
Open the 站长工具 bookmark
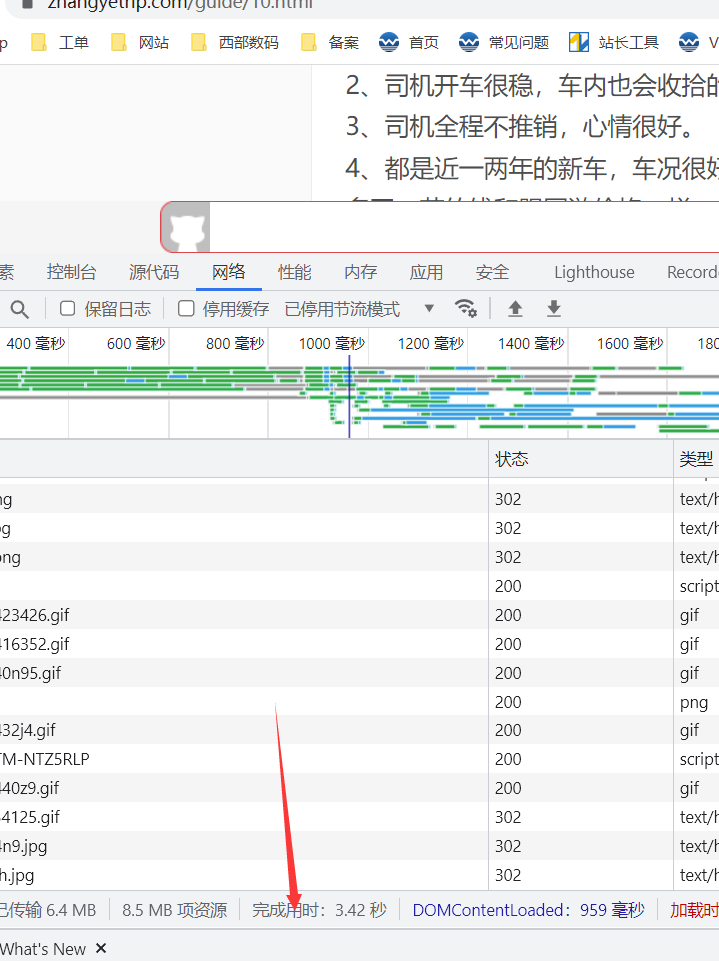614,42
